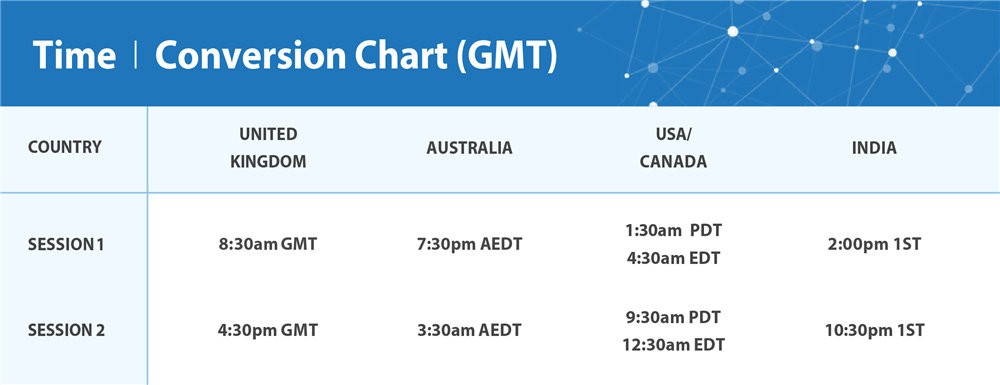The image size is (1000, 385).
Task: Click the 9:30am PDT time
Action: pos(673,317)
